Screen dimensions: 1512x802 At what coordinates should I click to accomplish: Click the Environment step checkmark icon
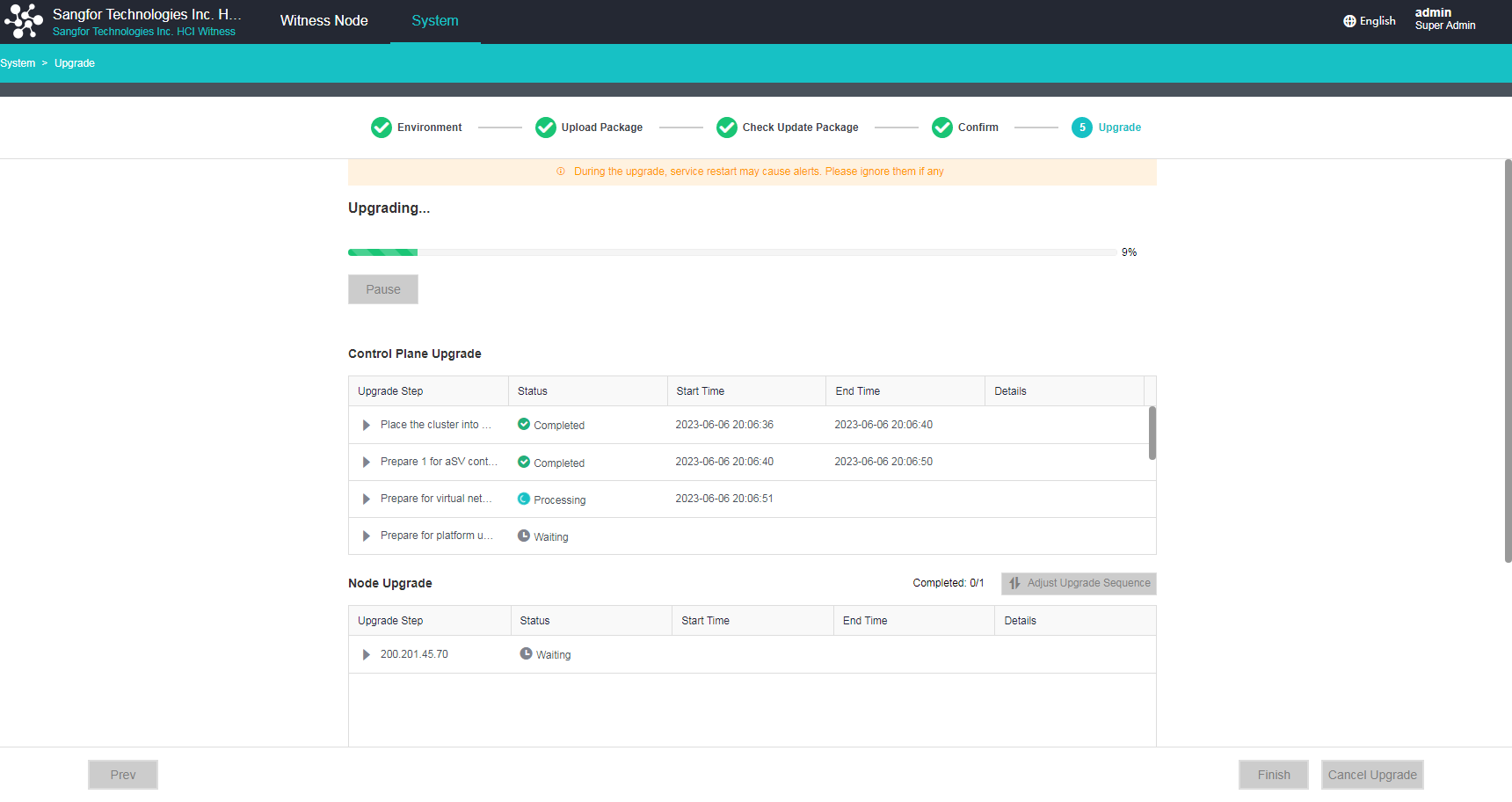tap(382, 128)
